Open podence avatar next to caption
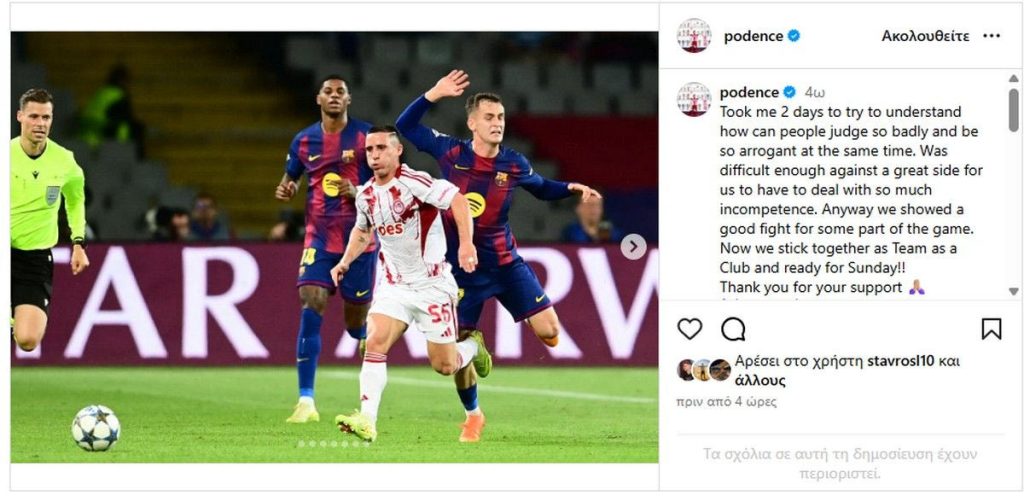 [x=694, y=99]
